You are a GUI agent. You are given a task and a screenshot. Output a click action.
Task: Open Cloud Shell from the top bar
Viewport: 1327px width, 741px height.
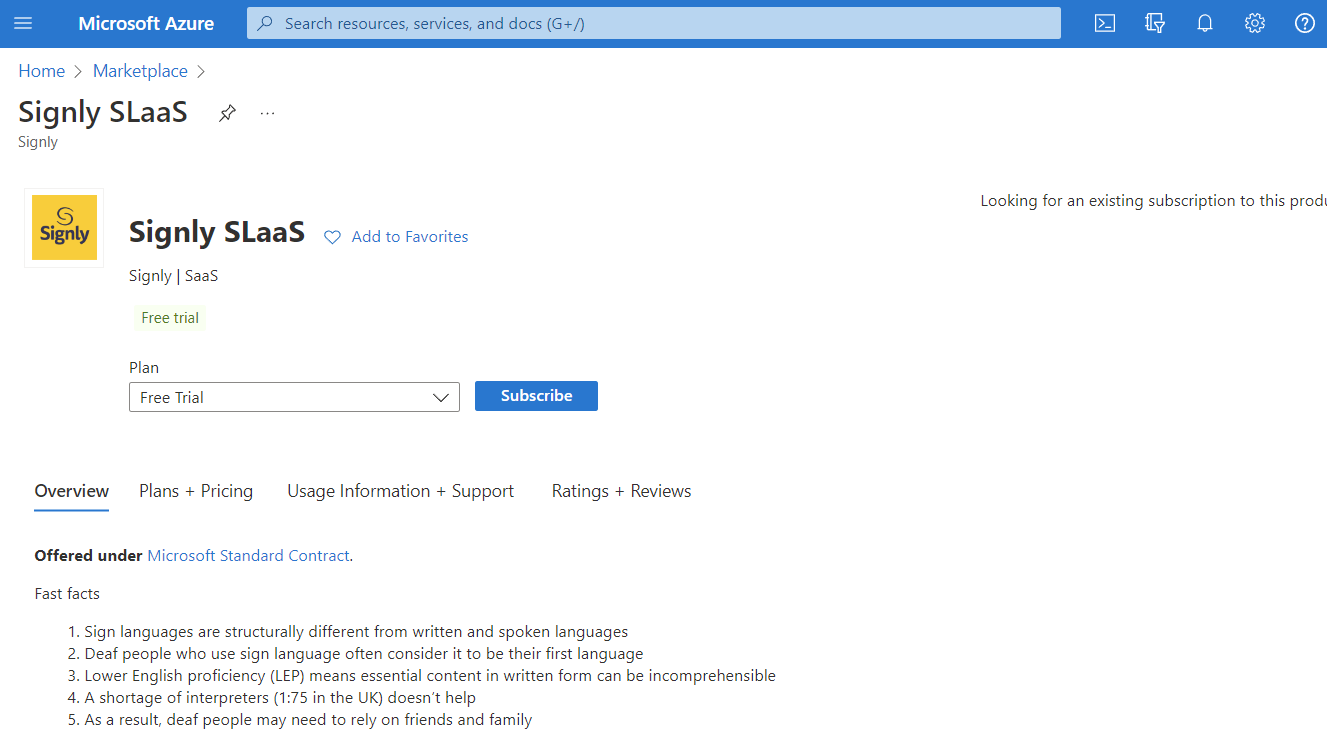pyautogui.click(x=1105, y=23)
